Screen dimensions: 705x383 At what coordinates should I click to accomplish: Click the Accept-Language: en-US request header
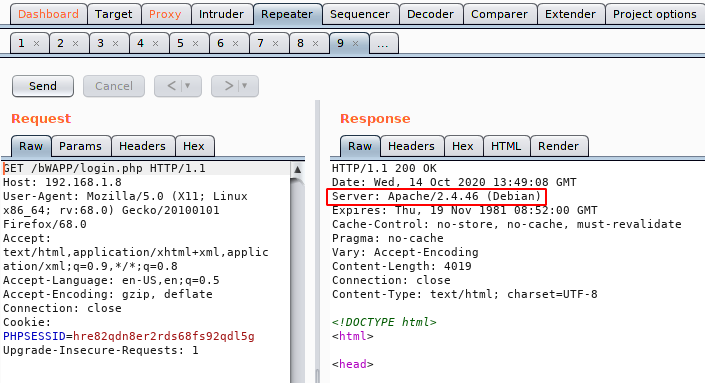pyautogui.click(x=112, y=280)
